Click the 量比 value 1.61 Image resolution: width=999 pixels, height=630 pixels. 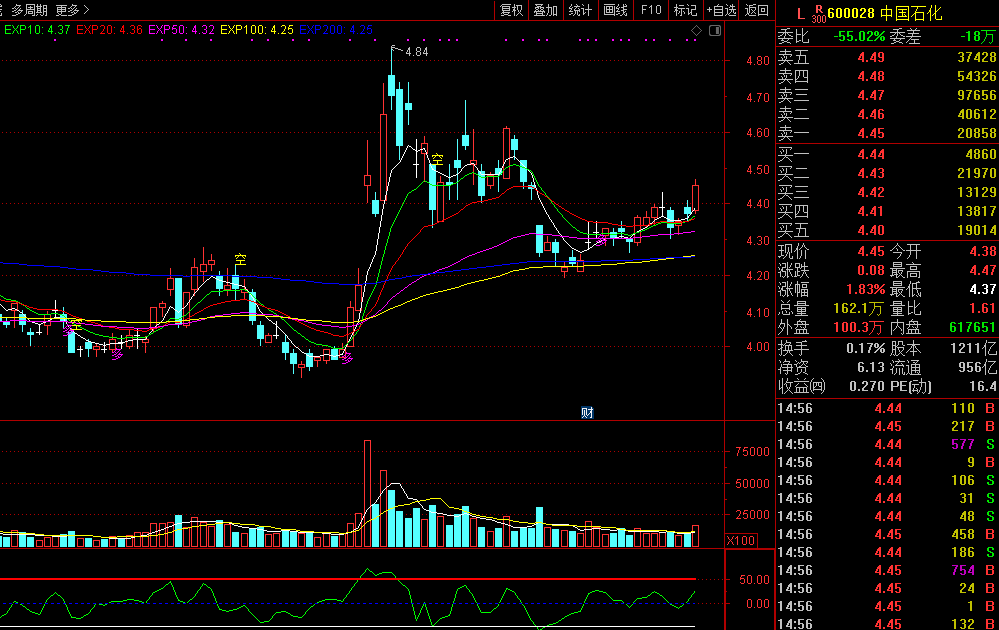tap(983, 308)
